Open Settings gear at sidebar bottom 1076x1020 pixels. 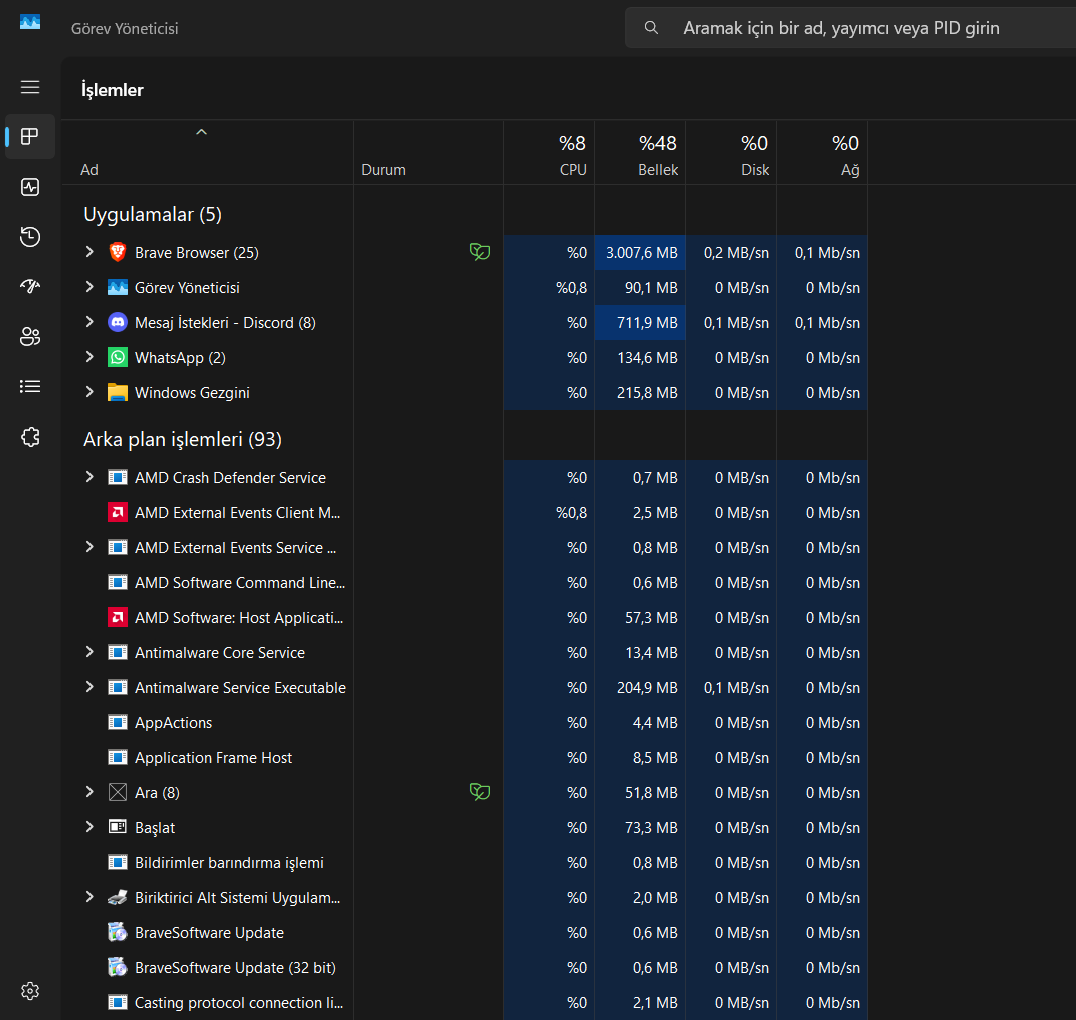pos(30,990)
